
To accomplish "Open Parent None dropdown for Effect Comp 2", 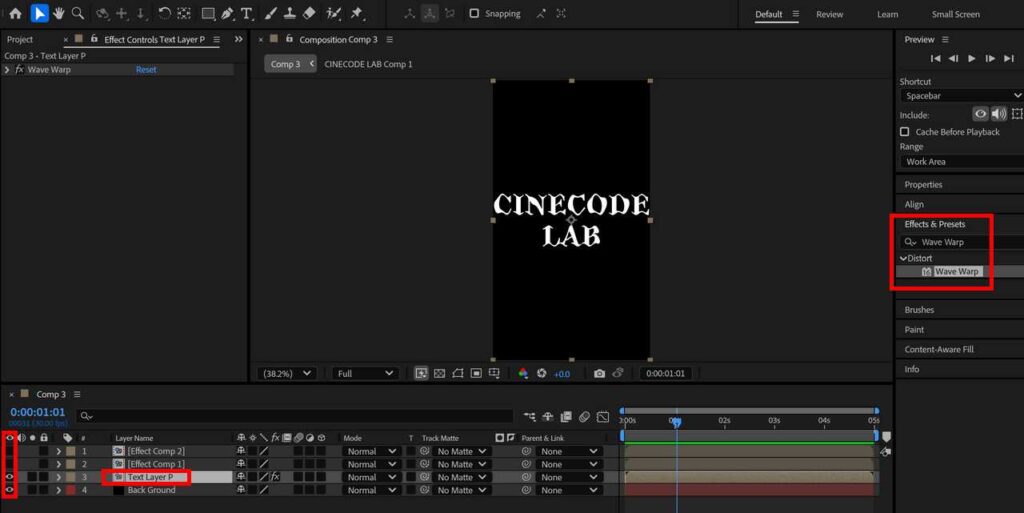I will tap(568, 451).
